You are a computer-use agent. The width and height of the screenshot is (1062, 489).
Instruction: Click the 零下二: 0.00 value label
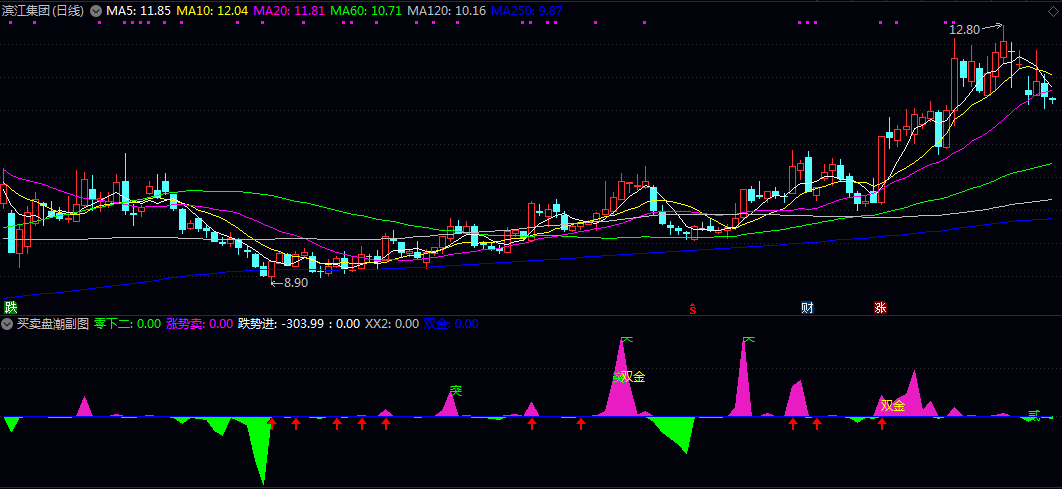tap(127, 324)
